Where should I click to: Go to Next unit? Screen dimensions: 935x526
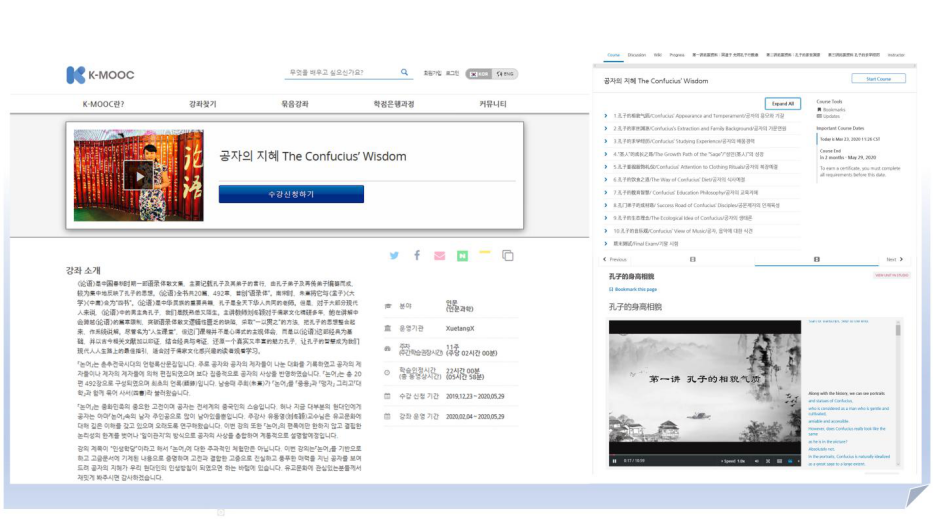click(x=894, y=259)
